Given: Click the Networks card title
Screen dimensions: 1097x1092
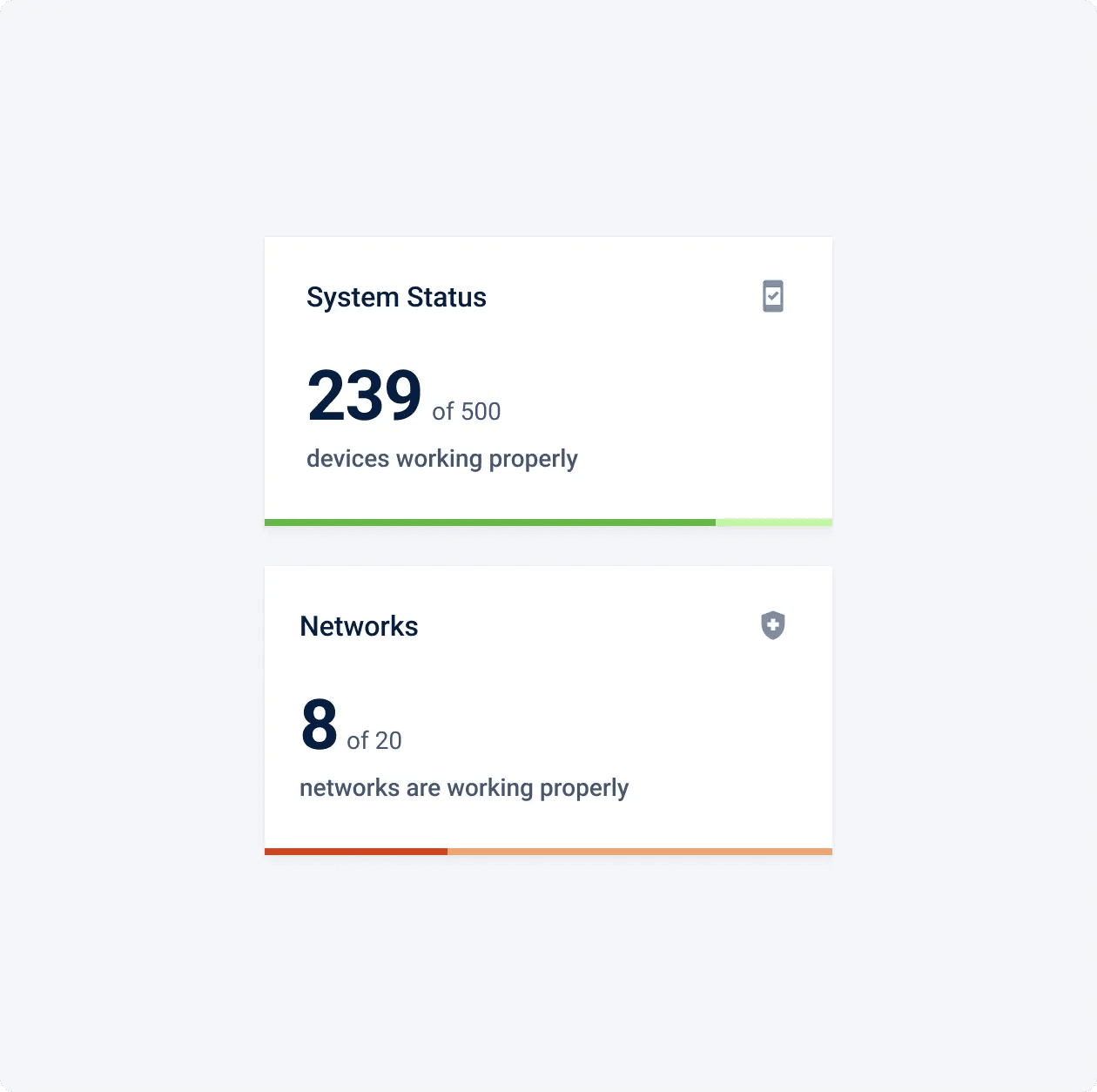Looking at the screenshot, I should coord(359,627).
